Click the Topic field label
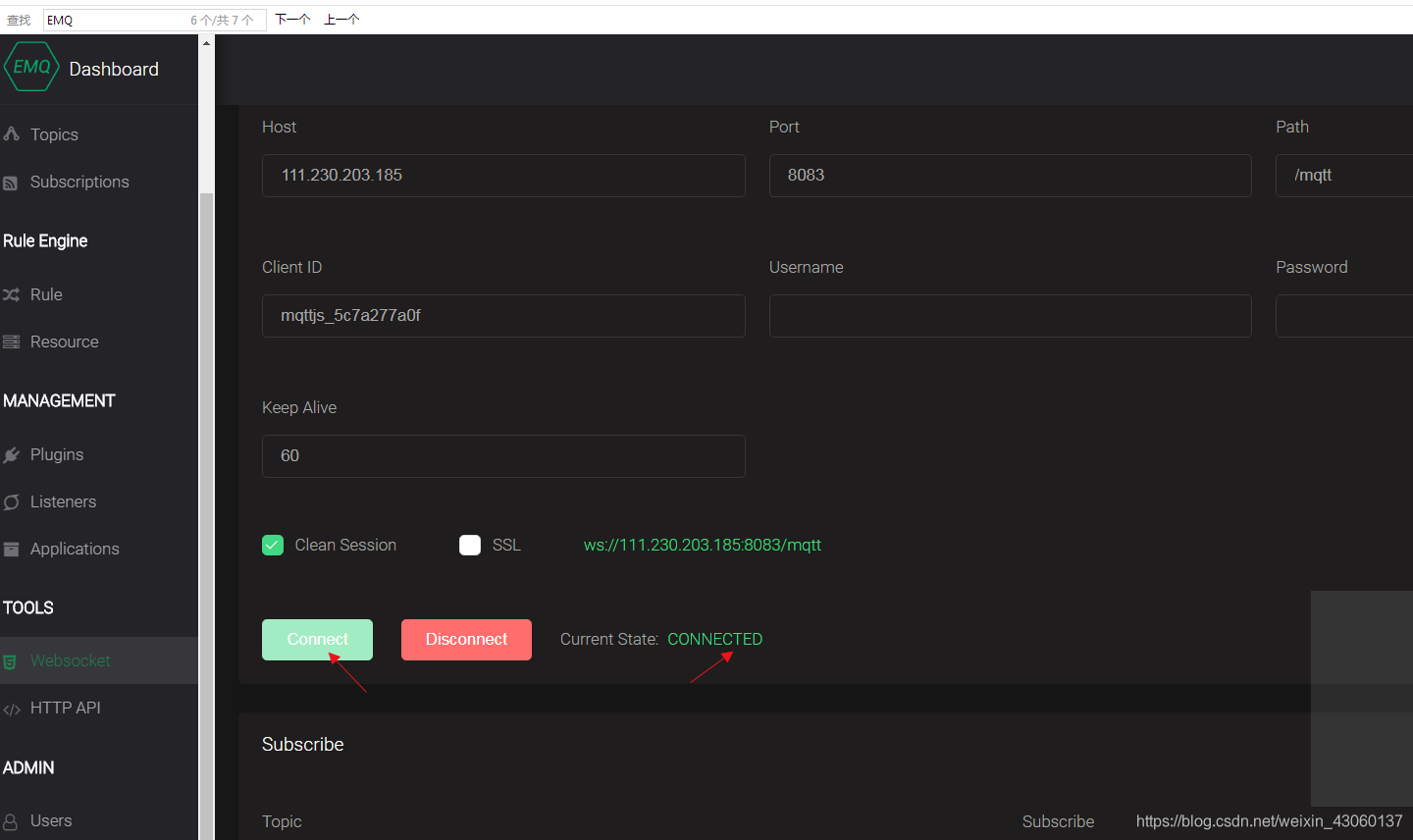The image size is (1413, 840). (282, 821)
